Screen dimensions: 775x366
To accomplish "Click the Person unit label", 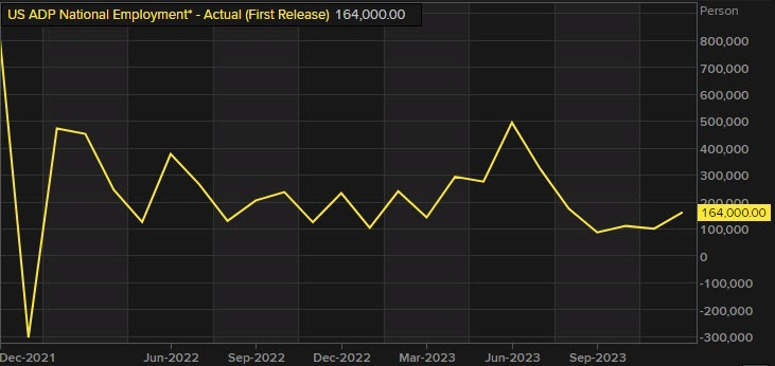I will pos(719,11).
